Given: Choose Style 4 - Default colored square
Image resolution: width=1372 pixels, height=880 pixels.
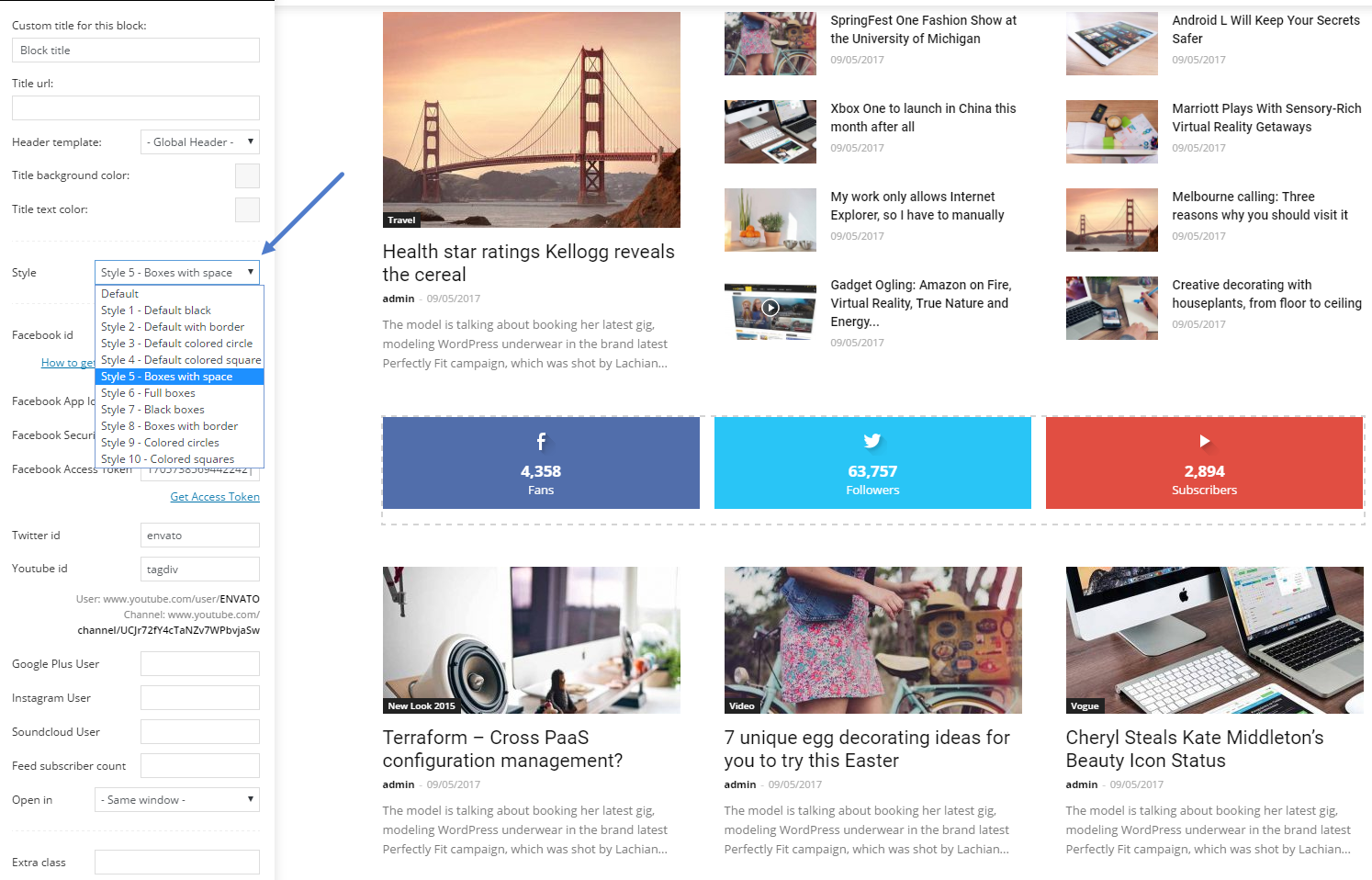Looking at the screenshot, I should point(180,360).
